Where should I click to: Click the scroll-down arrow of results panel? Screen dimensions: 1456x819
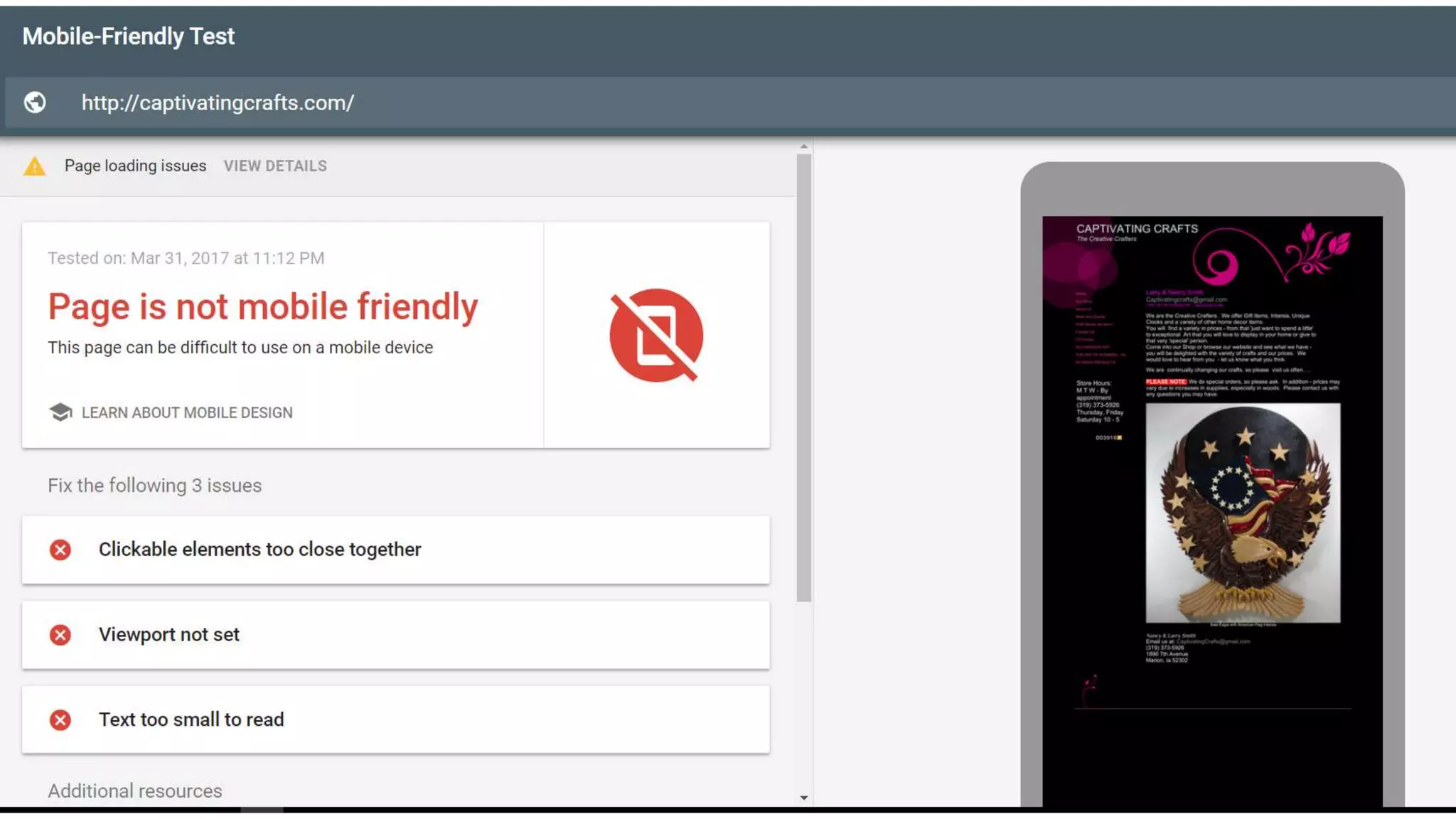coord(804,798)
